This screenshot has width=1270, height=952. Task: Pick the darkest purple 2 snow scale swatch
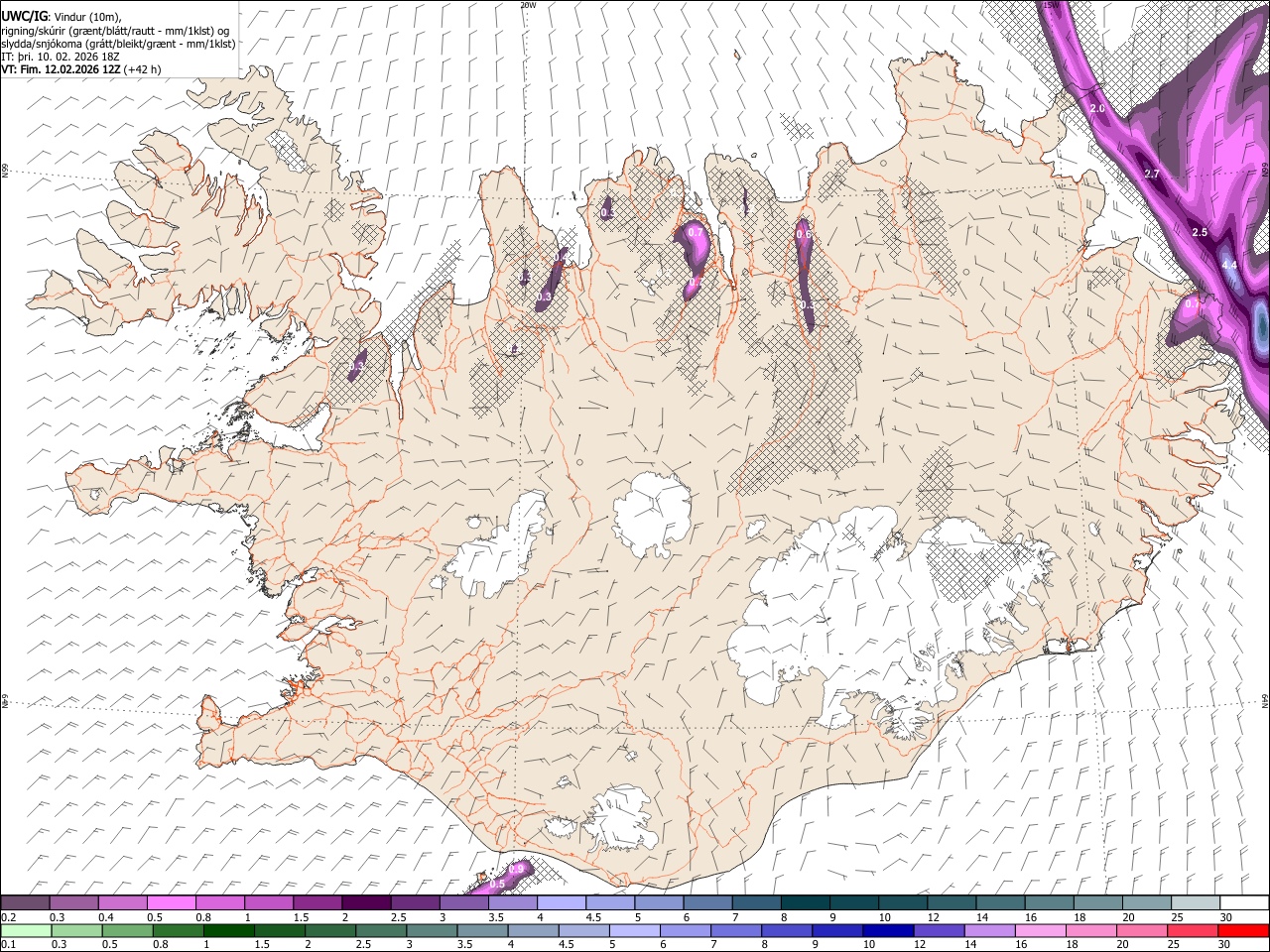[x=366, y=903]
